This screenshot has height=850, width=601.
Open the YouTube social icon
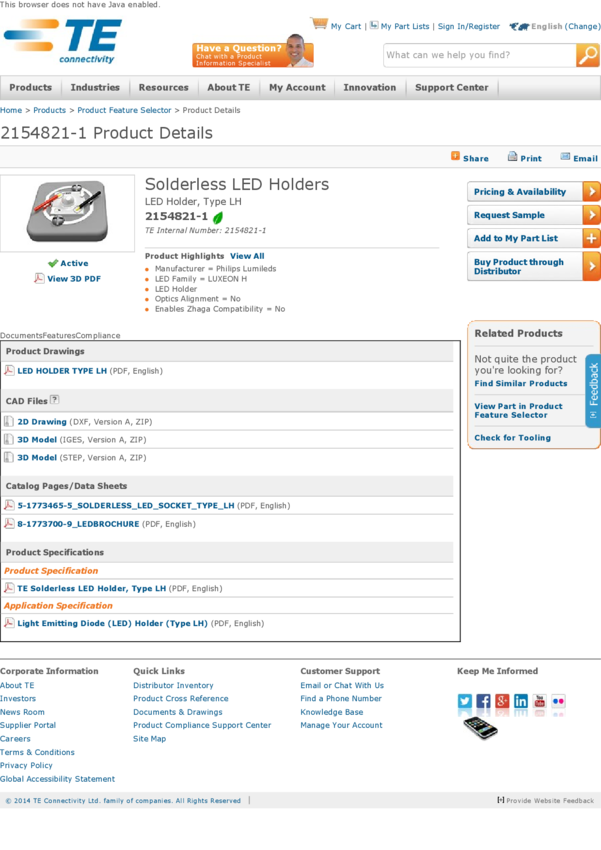(x=540, y=701)
